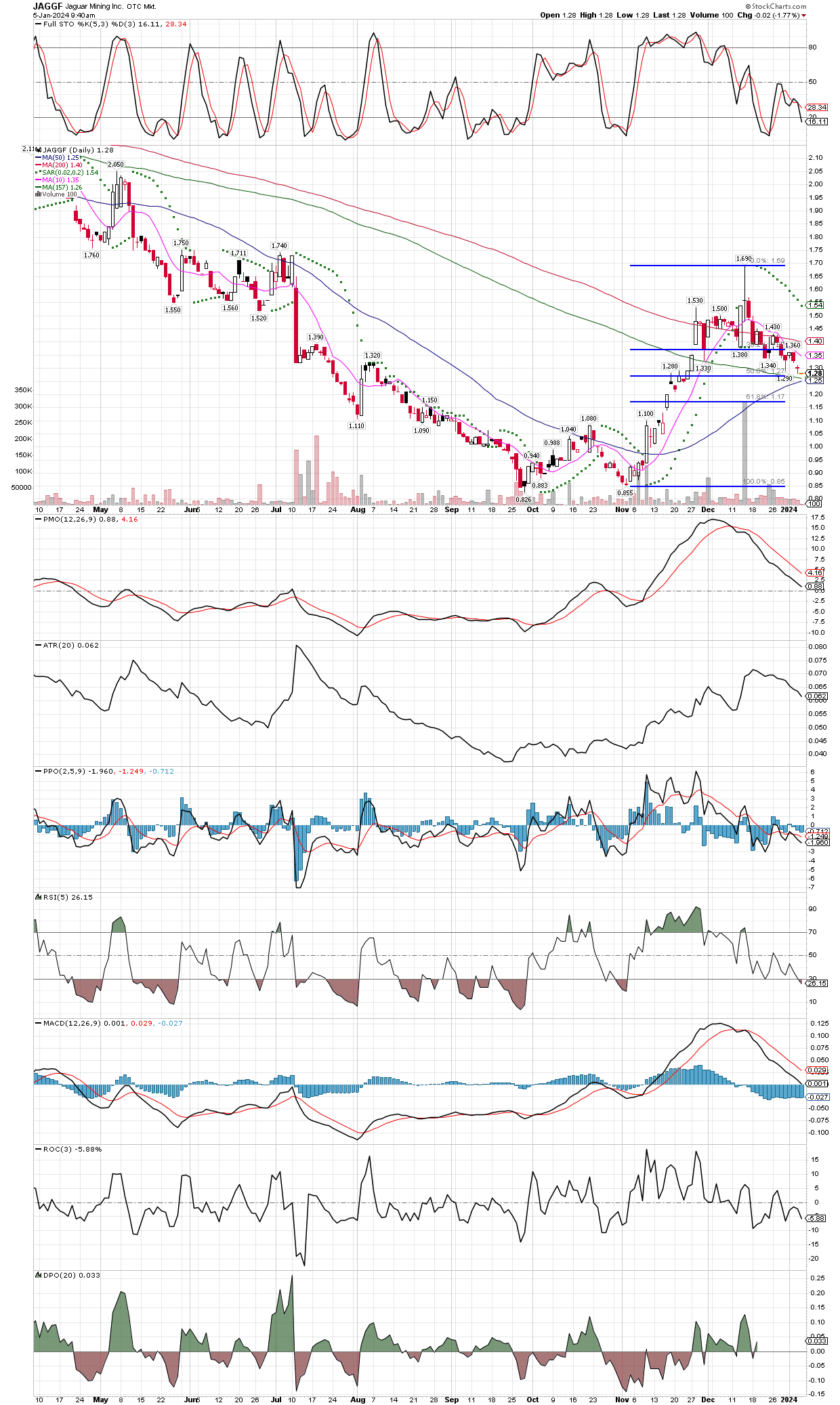Viewport: 840px width, 1405px height.
Task: Click the JAGGF ticker symbol in header
Action: pos(47,6)
